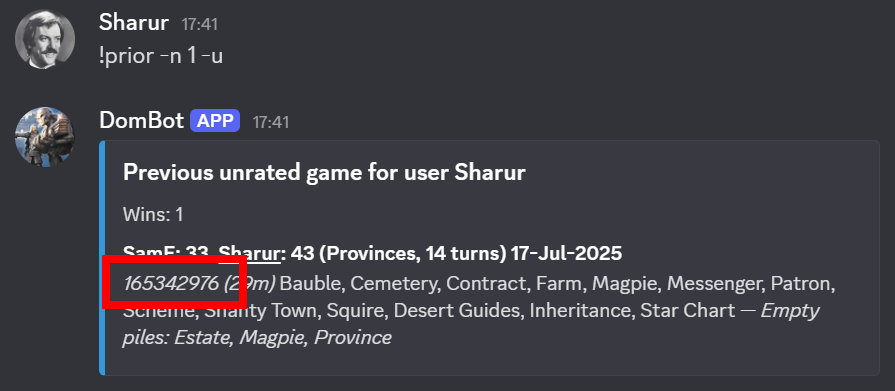Viewport: 895px width, 391px height.
Task: Click the blue accent bar of the embed
Action: pyautogui.click(x=102, y=257)
